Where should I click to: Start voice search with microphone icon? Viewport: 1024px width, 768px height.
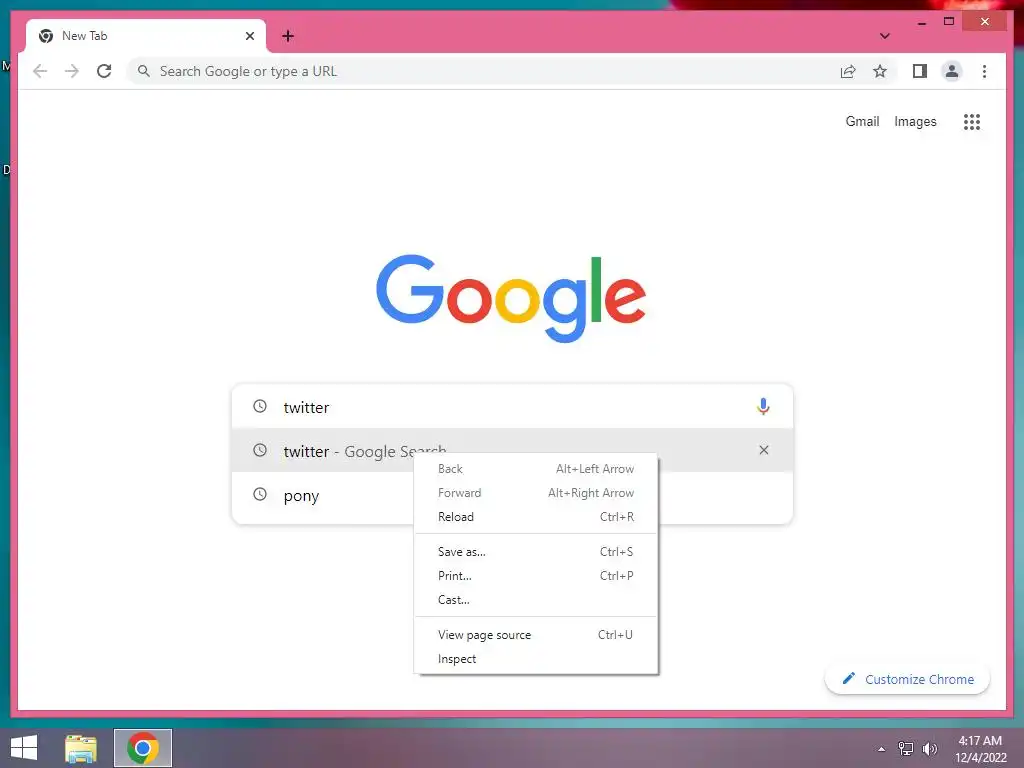(x=763, y=406)
